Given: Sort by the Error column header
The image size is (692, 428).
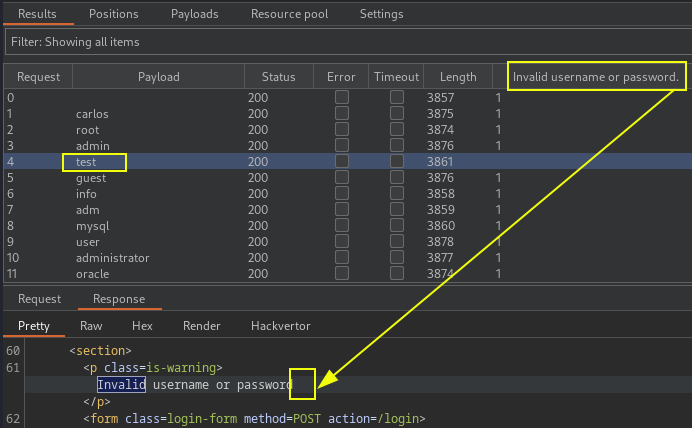Looking at the screenshot, I should tap(341, 77).
